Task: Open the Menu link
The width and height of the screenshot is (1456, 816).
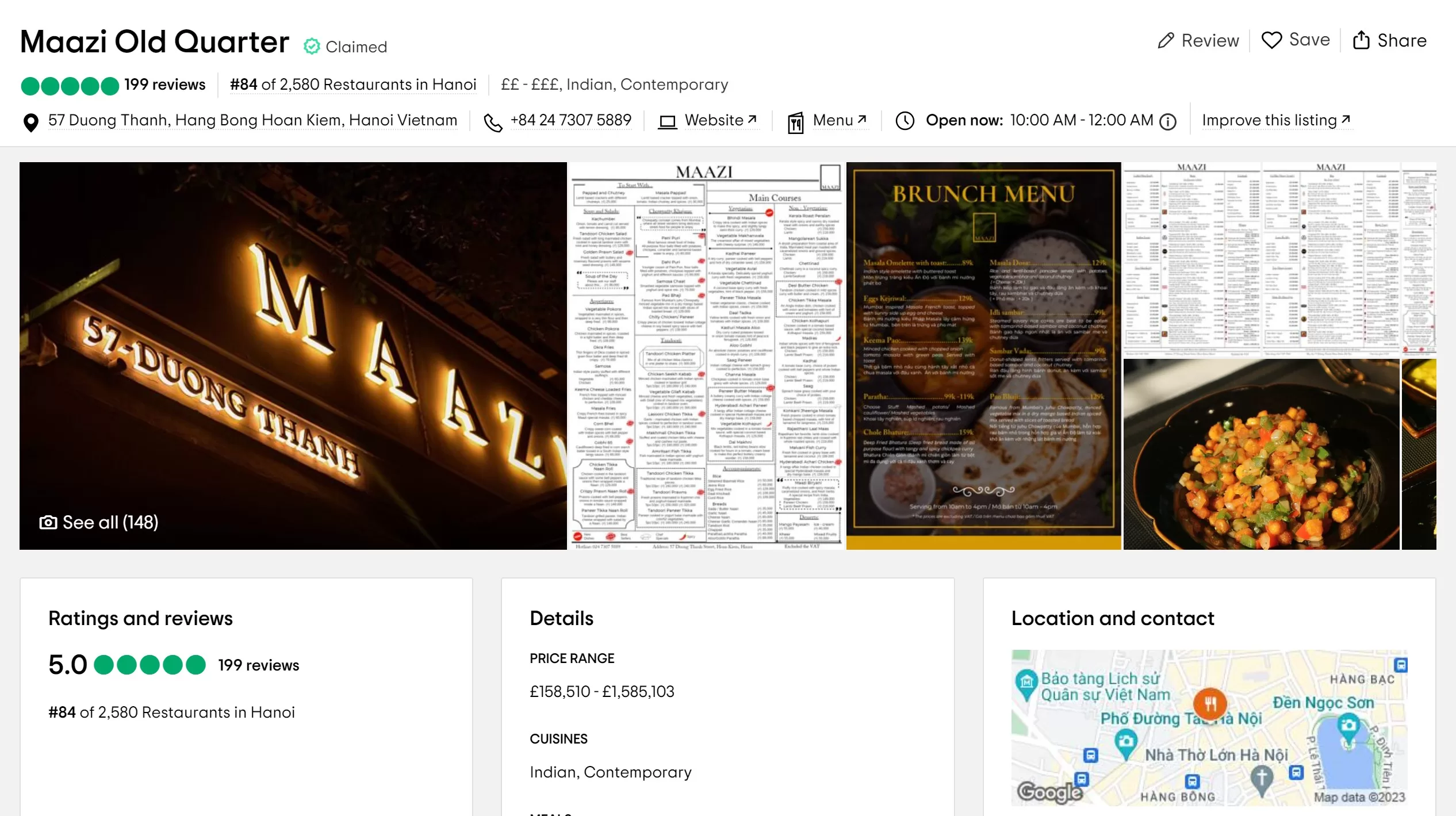Action: (x=840, y=120)
